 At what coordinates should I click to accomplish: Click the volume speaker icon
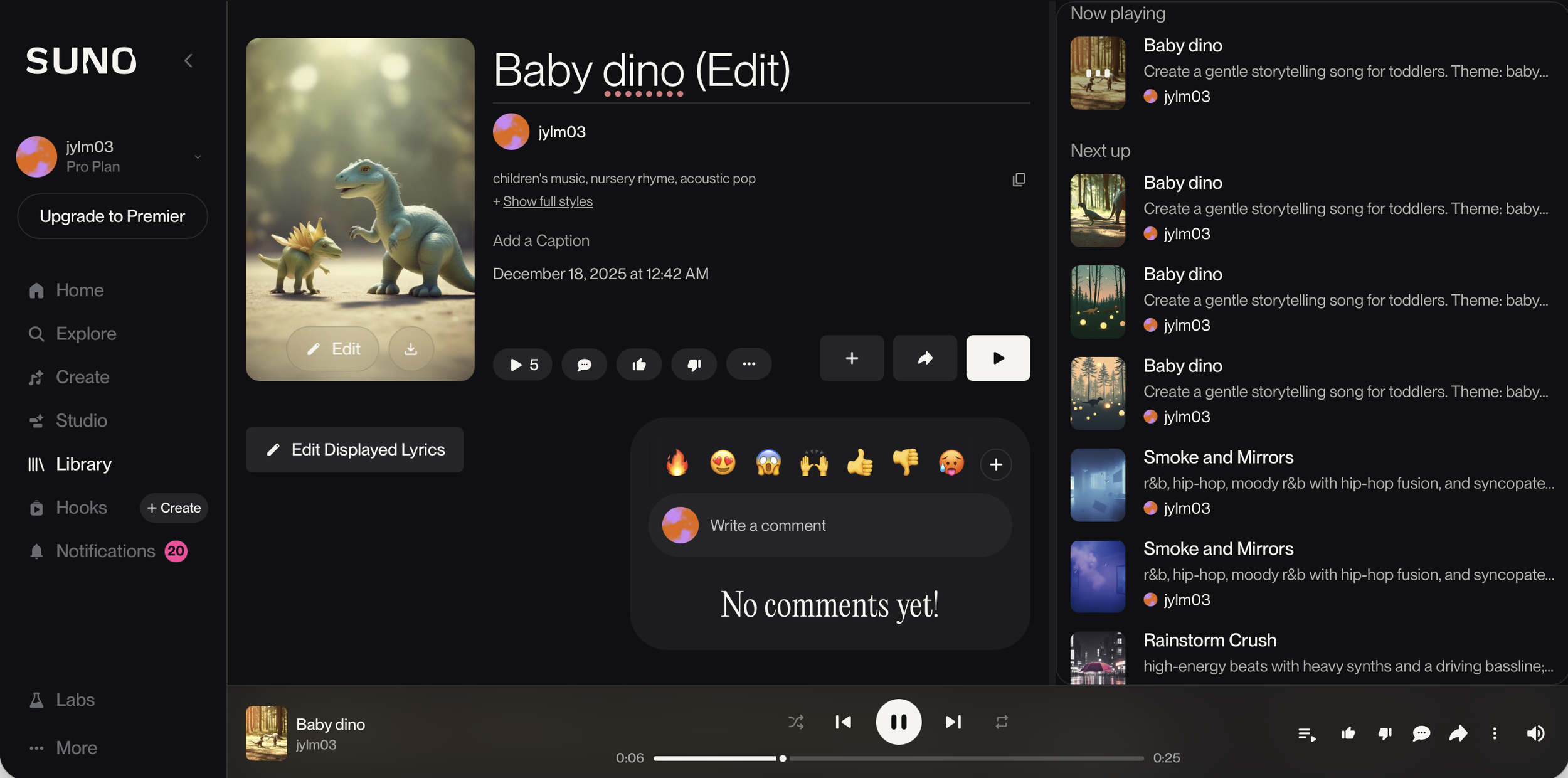(x=1535, y=733)
